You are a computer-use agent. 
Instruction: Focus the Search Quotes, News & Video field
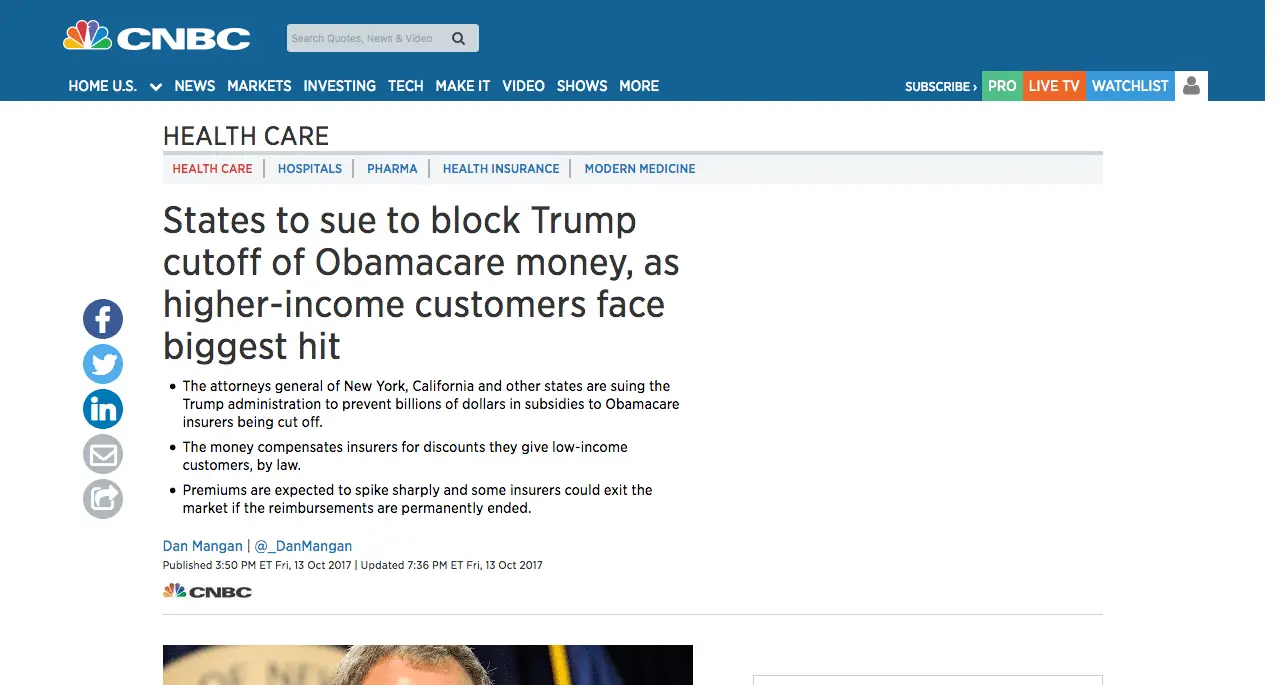(x=368, y=39)
